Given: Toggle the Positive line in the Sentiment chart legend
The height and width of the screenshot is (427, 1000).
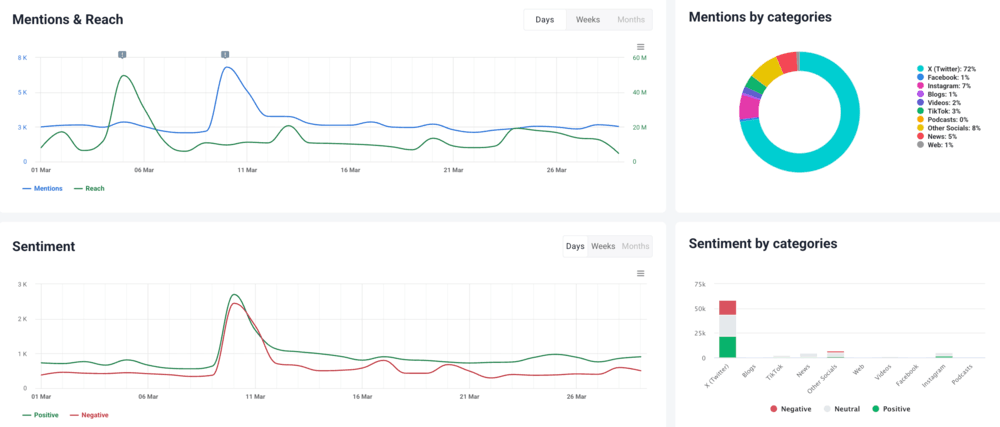Looking at the screenshot, I should tap(42, 415).
